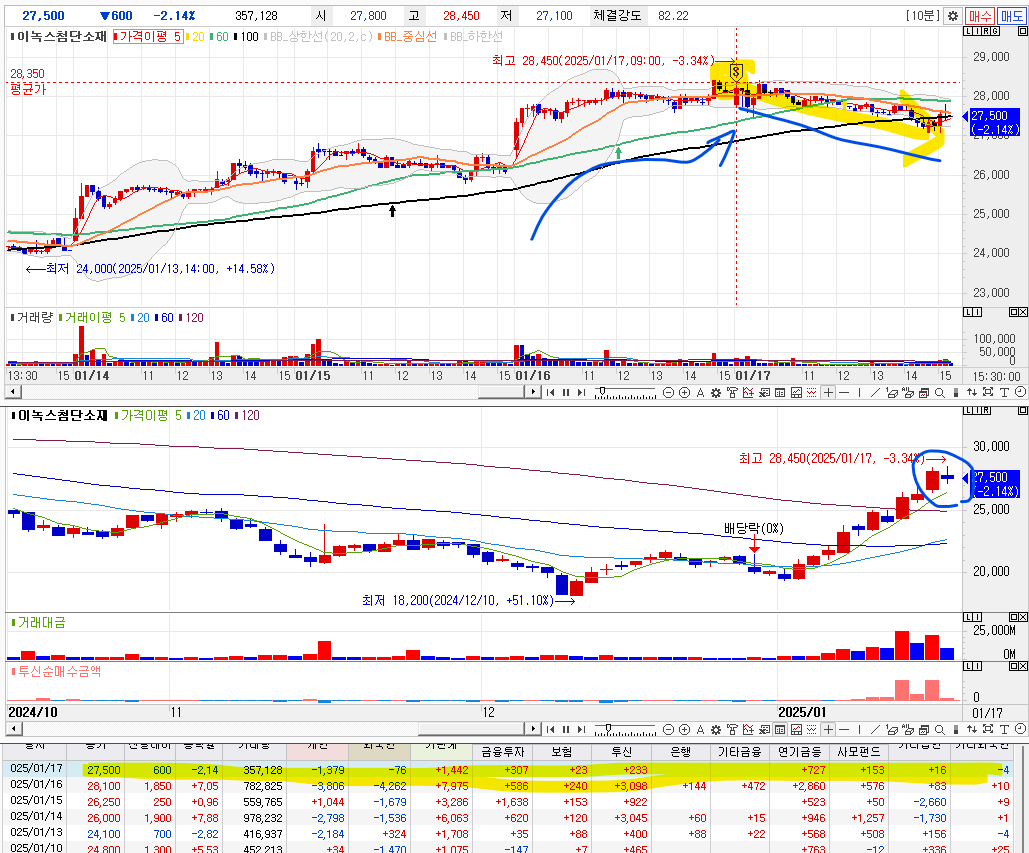Viewport: 1029px width, 853px height.
Task: Click the clock icon in upper toolbar
Action: click(1020, 392)
